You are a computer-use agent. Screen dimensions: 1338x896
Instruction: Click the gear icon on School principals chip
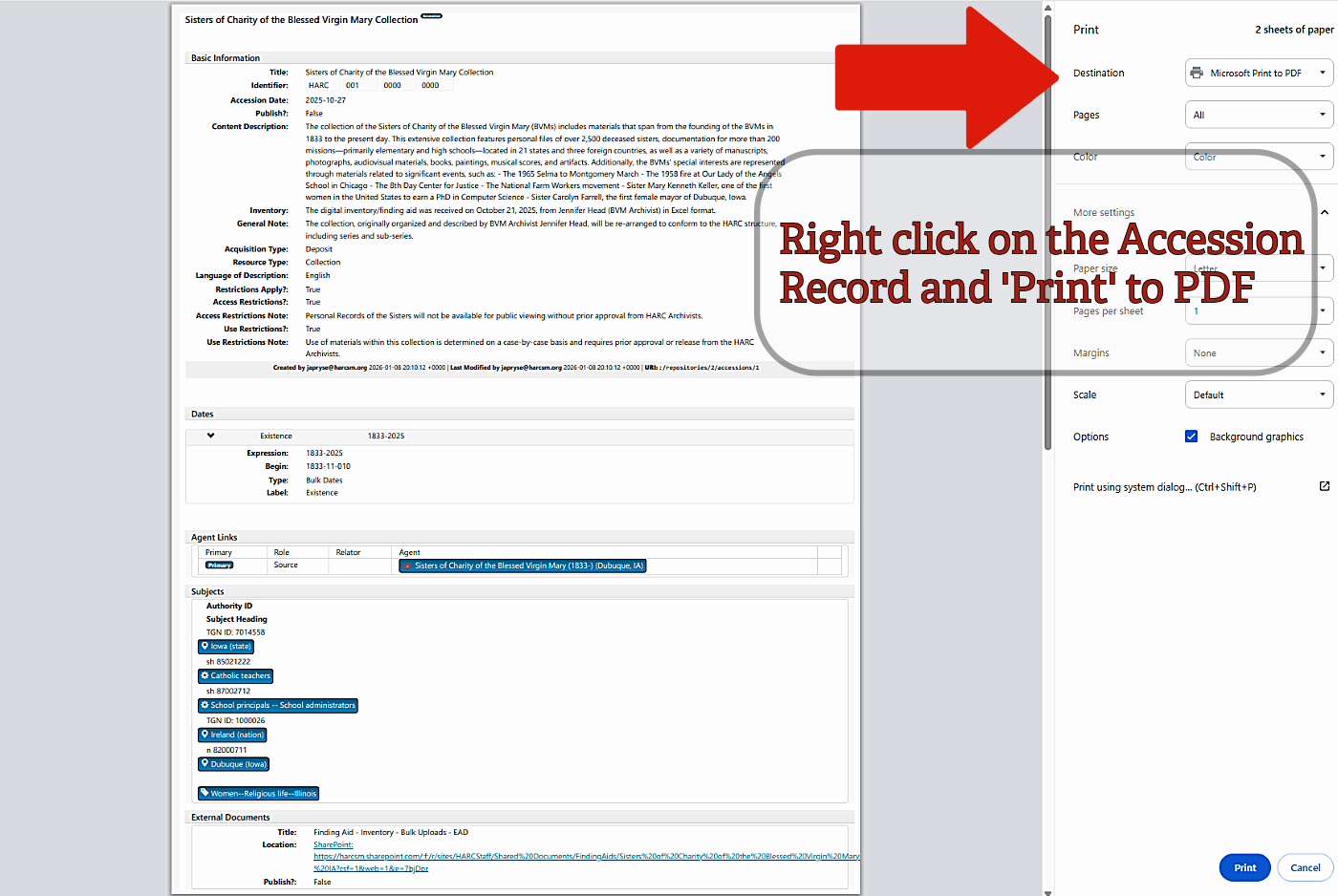205,705
